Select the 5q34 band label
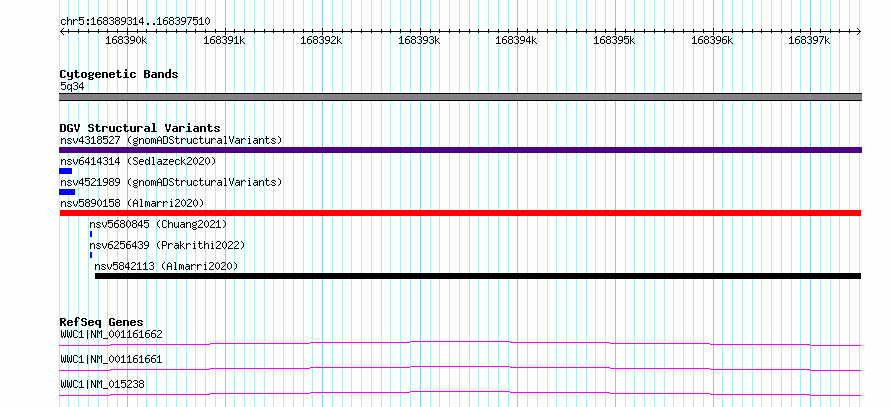890x407 pixels. coord(73,87)
